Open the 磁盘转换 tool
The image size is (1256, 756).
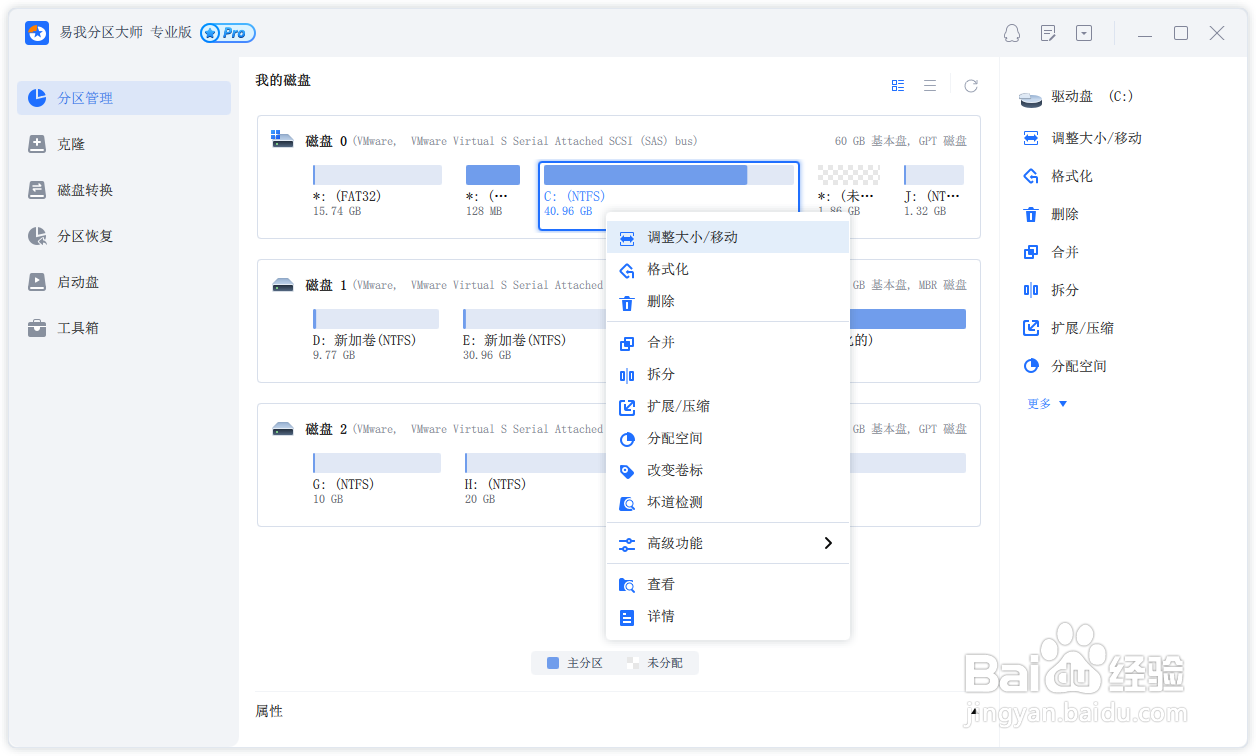pos(124,189)
